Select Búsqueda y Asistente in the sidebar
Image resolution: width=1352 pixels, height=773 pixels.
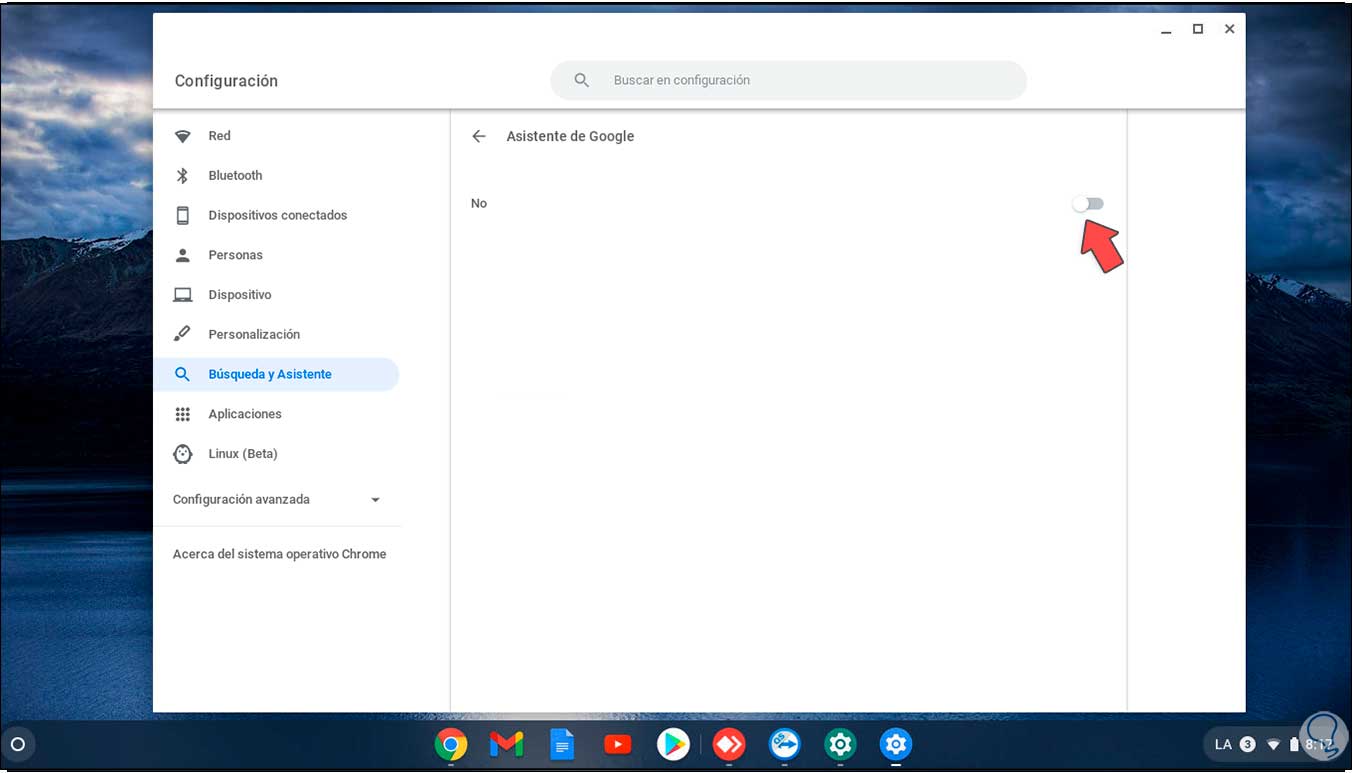[276, 374]
